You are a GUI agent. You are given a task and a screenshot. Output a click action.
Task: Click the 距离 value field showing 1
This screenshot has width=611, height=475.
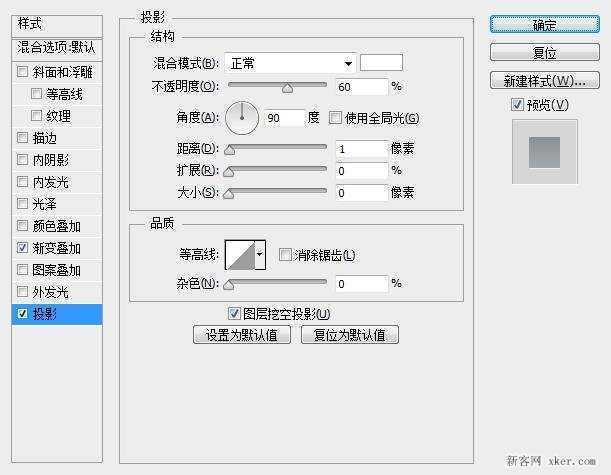[362, 149]
